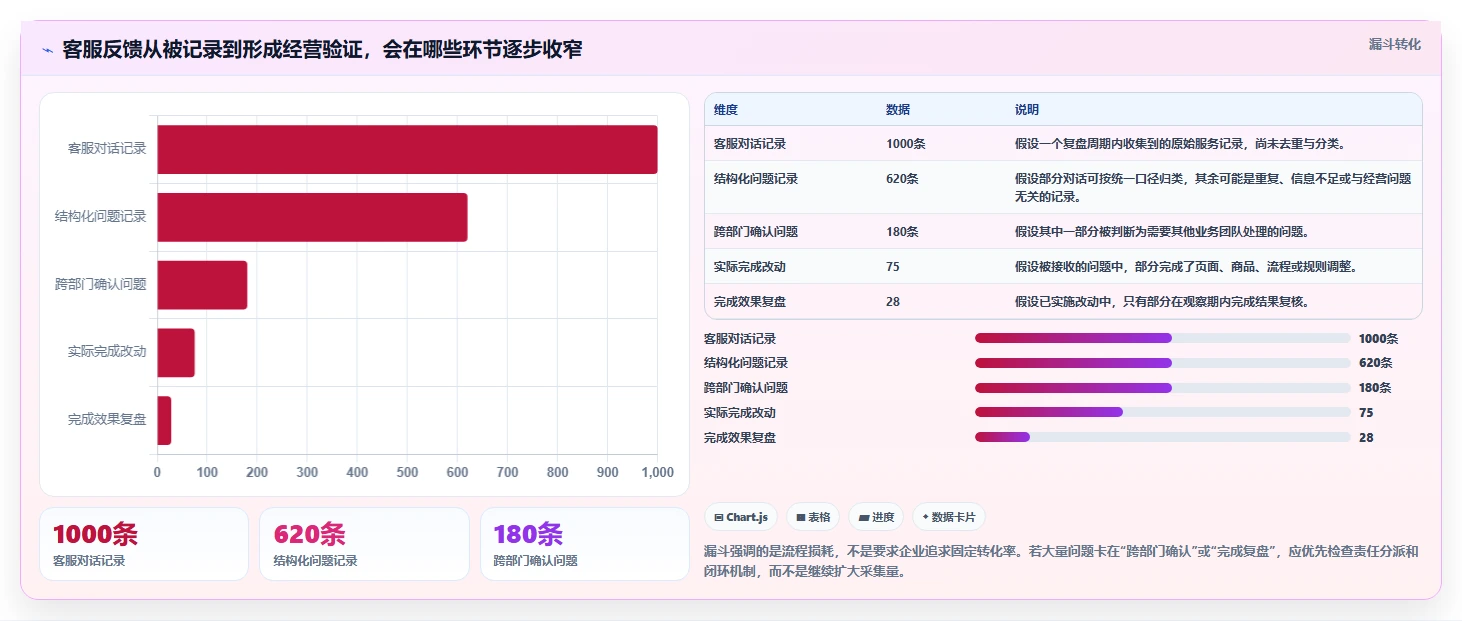Click the table cell with value 75

(x=892, y=267)
